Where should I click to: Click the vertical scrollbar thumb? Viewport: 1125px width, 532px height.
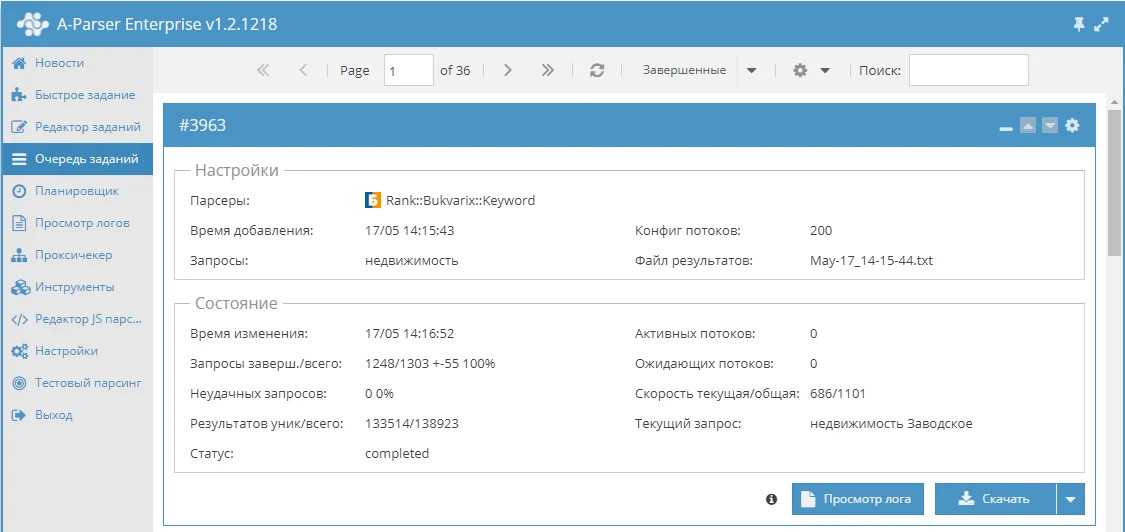pyautogui.click(x=1114, y=180)
